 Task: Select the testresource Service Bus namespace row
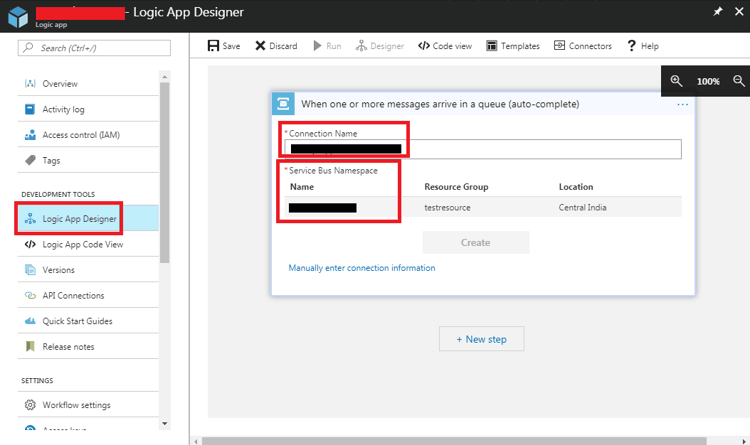click(x=482, y=207)
